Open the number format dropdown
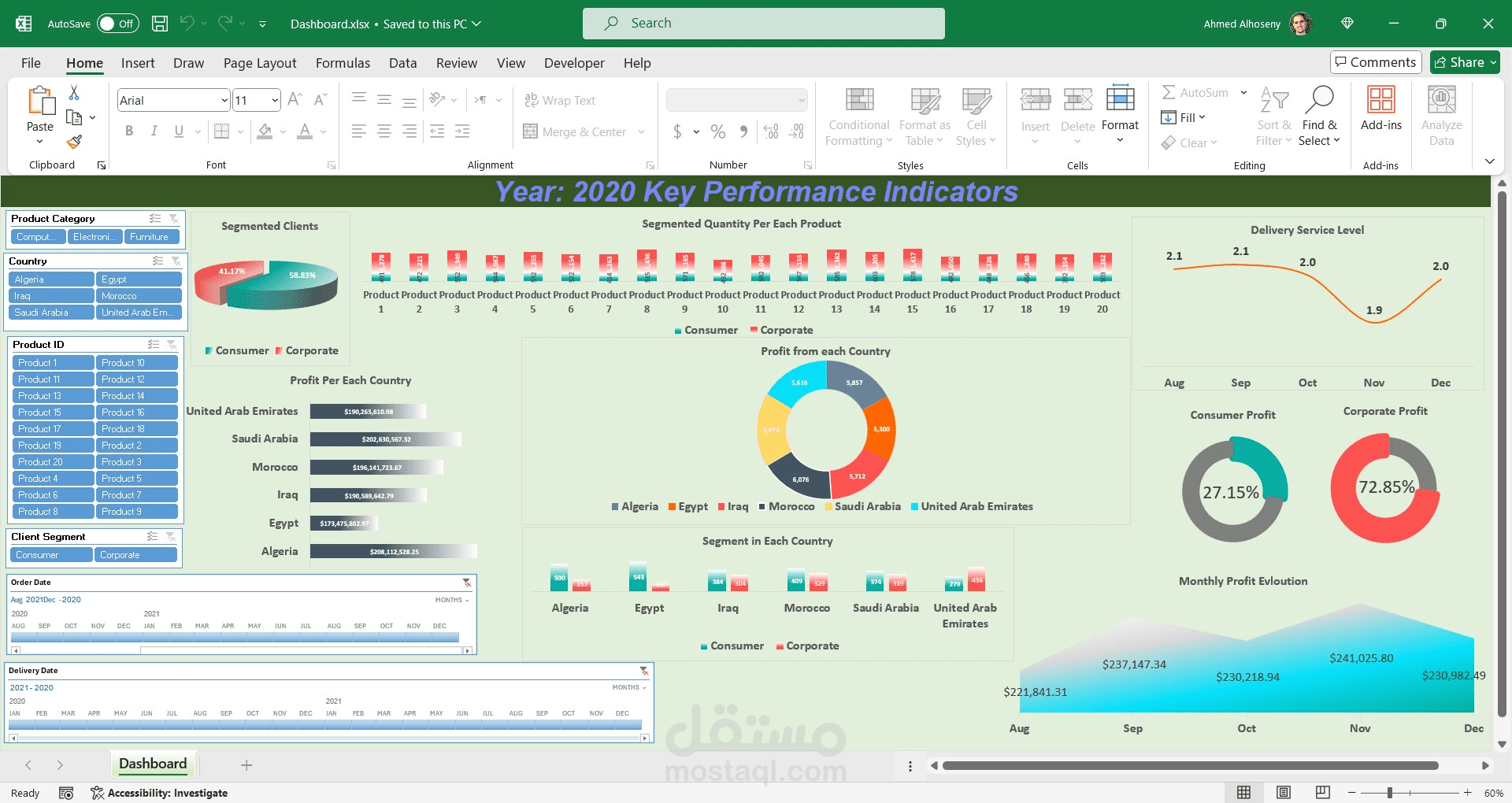The image size is (1512, 803). [x=802, y=100]
